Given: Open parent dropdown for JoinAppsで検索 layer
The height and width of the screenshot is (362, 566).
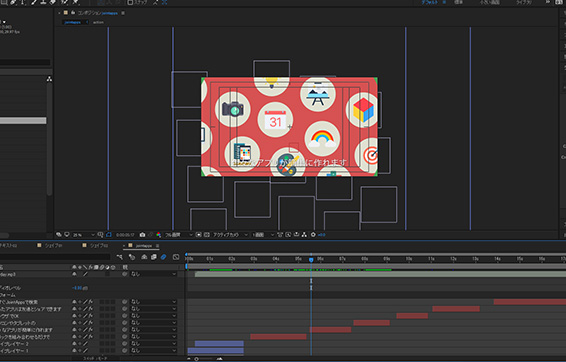Looking at the screenshot, I should [x=153, y=302].
